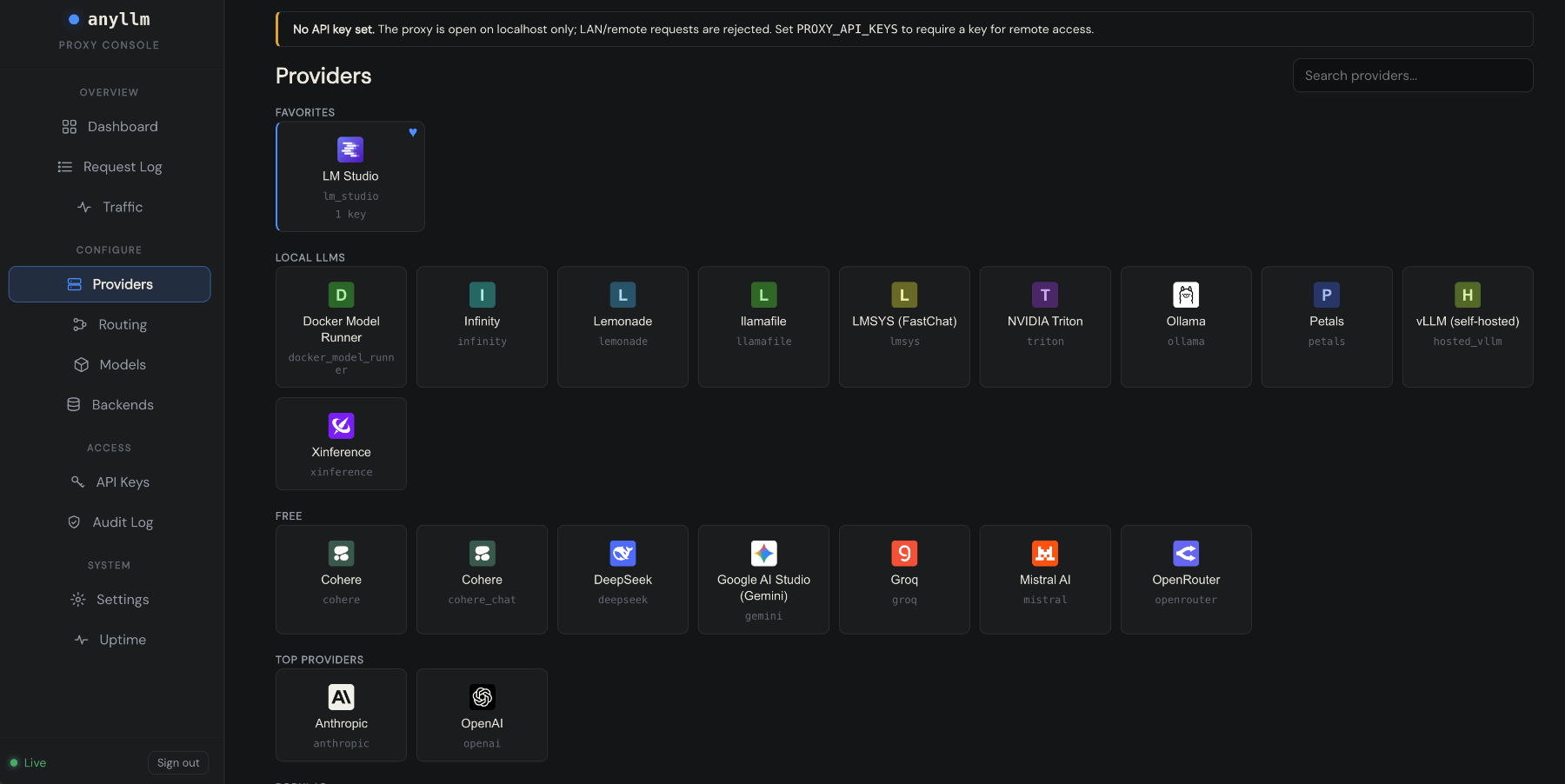
Task: Click the Groq provider icon
Action: pyautogui.click(x=904, y=554)
